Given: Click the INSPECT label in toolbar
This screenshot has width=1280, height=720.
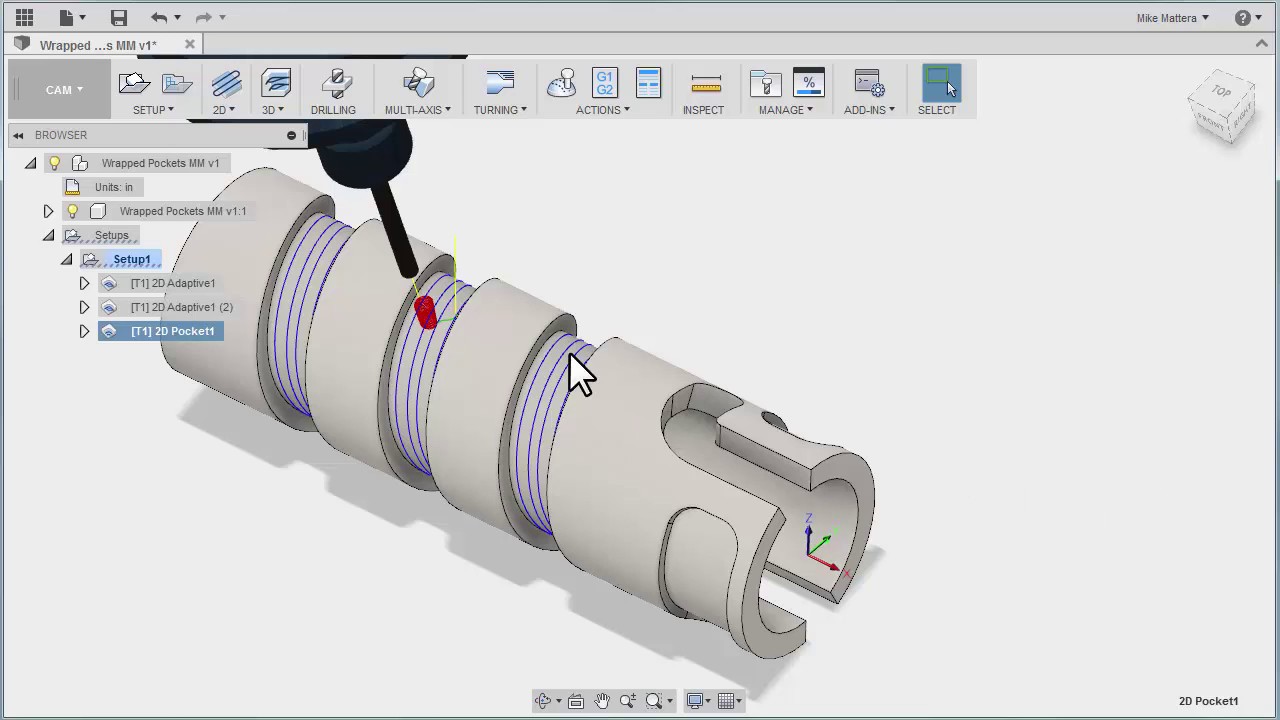Looking at the screenshot, I should pyautogui.click(x=703, y=110).
